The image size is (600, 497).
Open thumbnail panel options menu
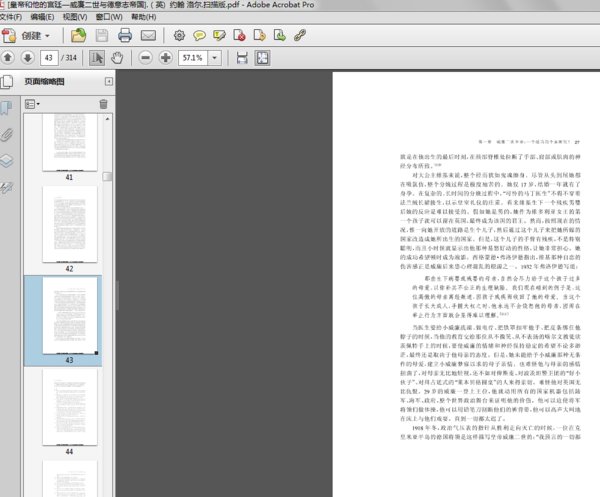[32, 103]
